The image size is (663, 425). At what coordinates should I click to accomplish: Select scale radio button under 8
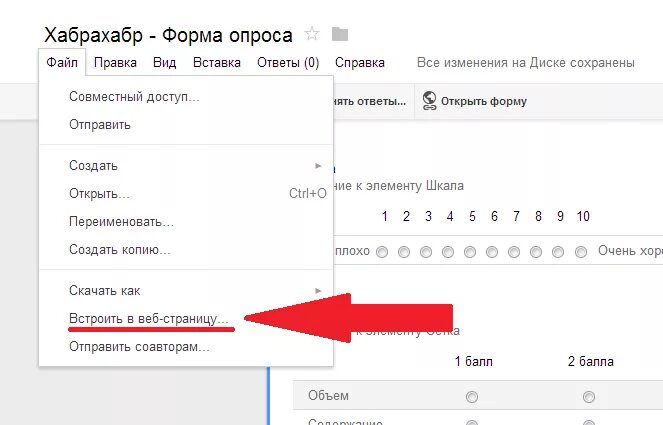(536, 252)
